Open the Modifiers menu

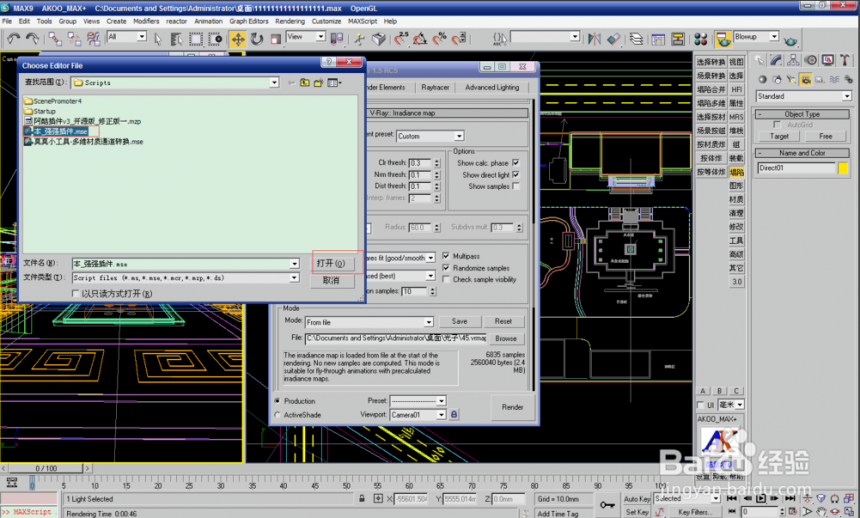coord(146,21)
